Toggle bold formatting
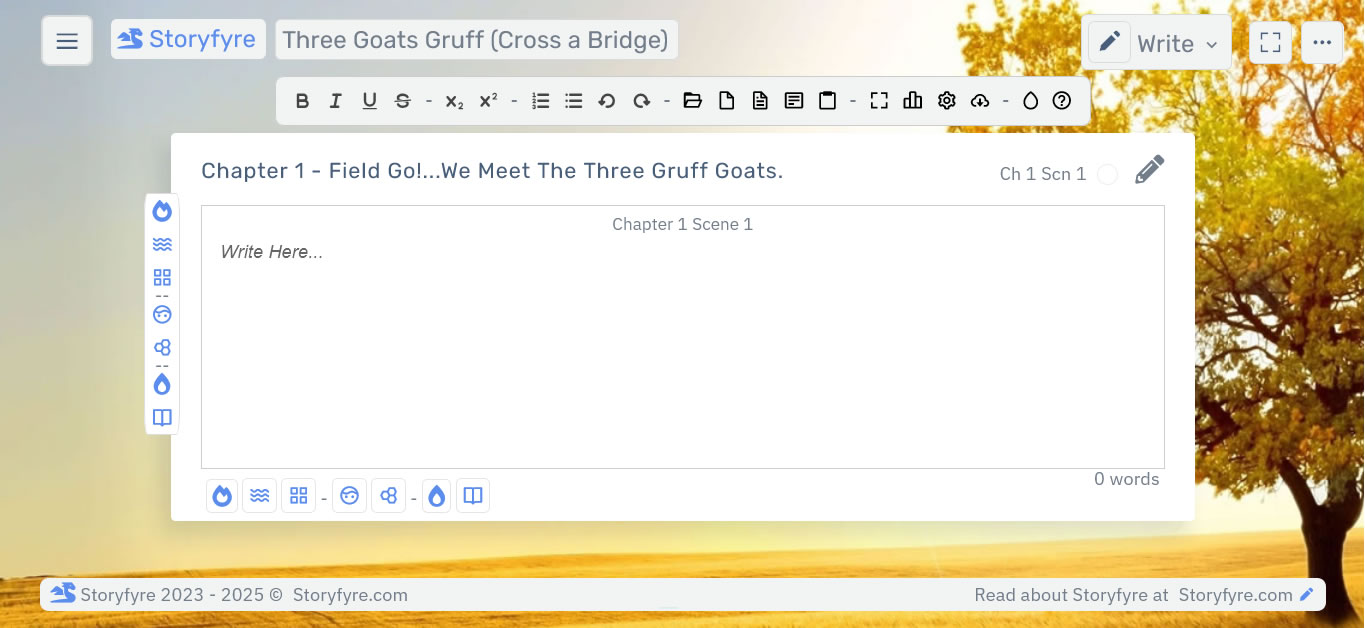This screenshot has height=628, width=1365. [x=302, y=100]
